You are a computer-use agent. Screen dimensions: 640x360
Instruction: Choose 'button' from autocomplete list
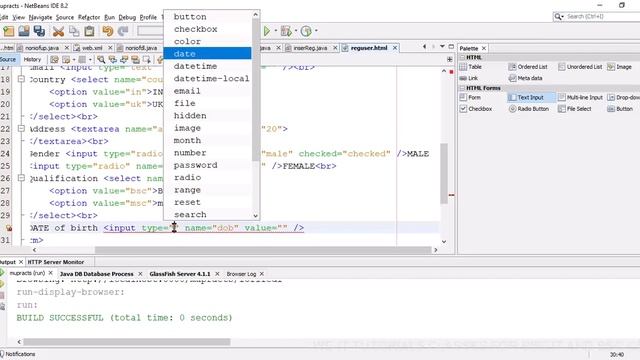tap(208, 17)
